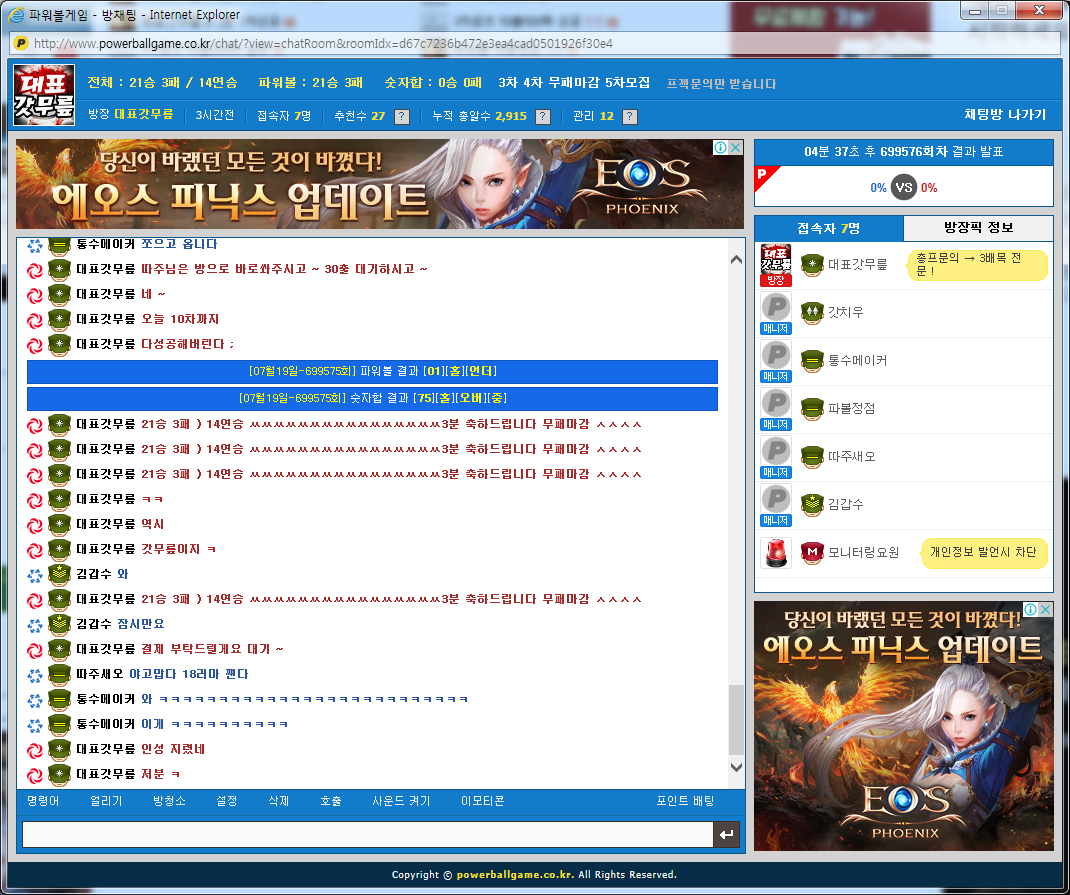The image size is (1070, 895).
Task: Click the M badge beside 모니터링요원
Action: pos(812,553)
